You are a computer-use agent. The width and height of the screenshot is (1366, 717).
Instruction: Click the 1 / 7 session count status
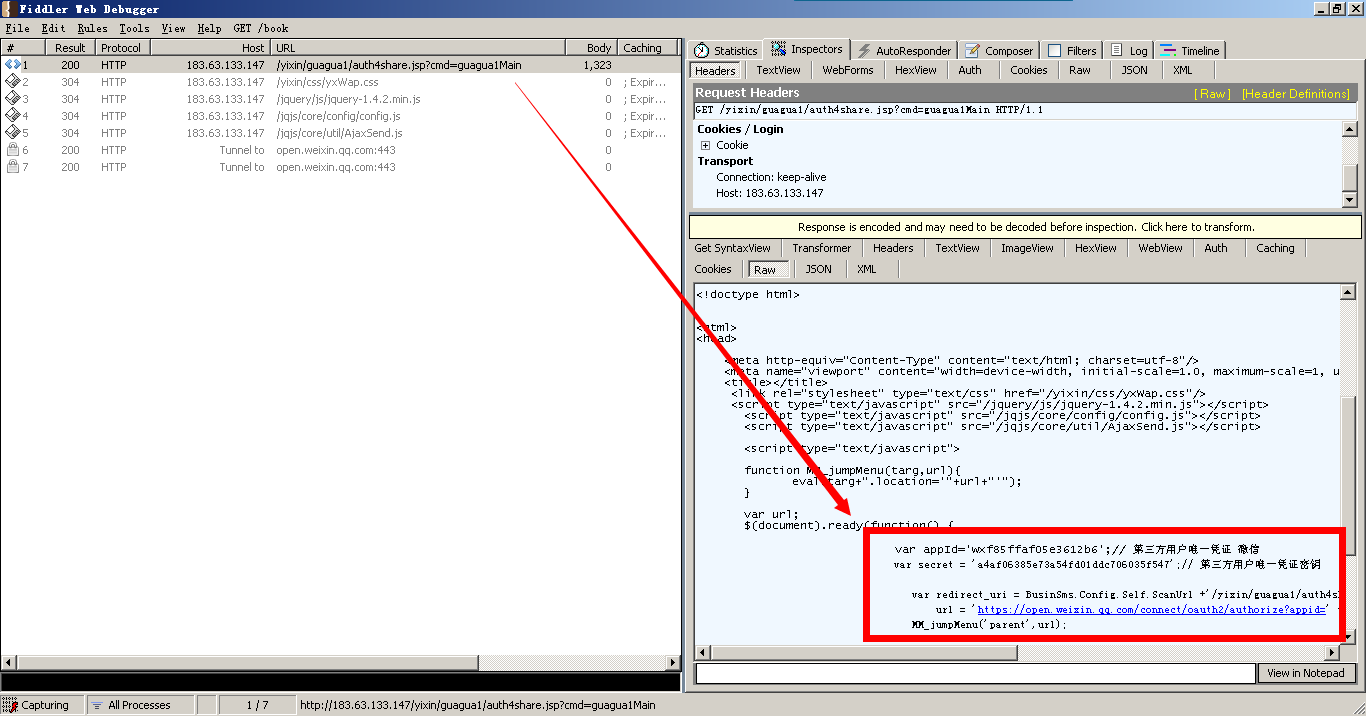point(258,705)
